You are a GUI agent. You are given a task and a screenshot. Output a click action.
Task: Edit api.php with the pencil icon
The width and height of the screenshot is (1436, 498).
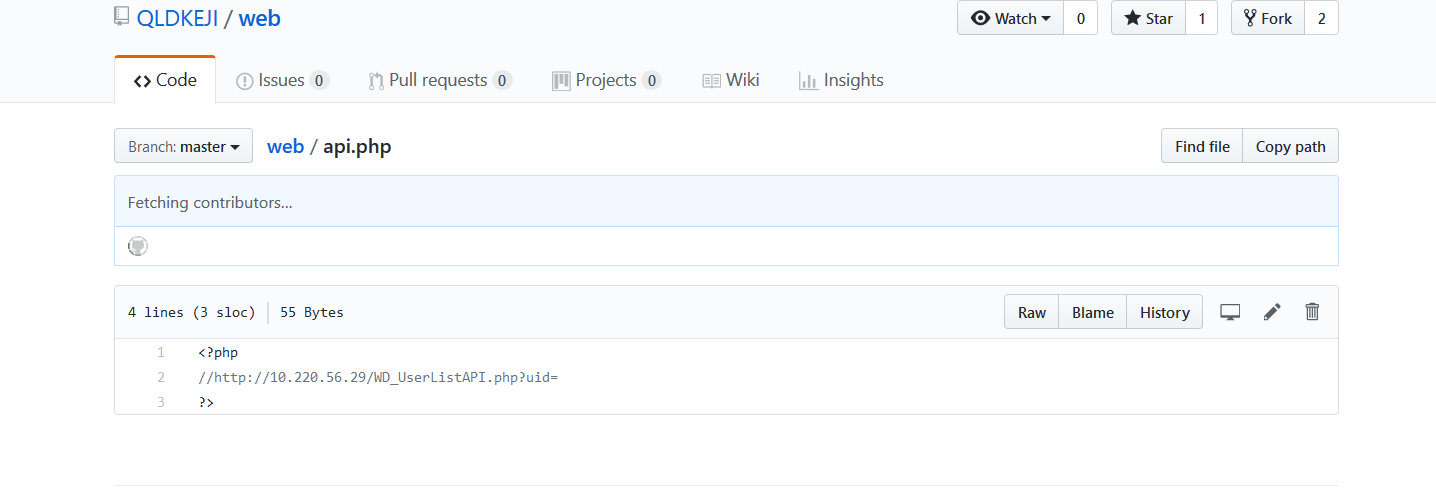[1272, 312]
